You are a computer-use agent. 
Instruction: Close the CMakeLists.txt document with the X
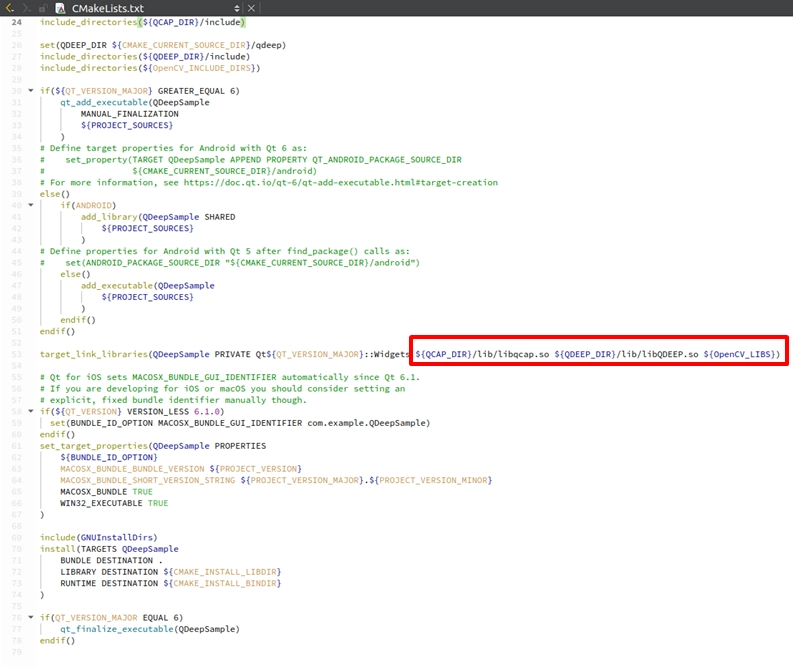[x=251, y=8]
